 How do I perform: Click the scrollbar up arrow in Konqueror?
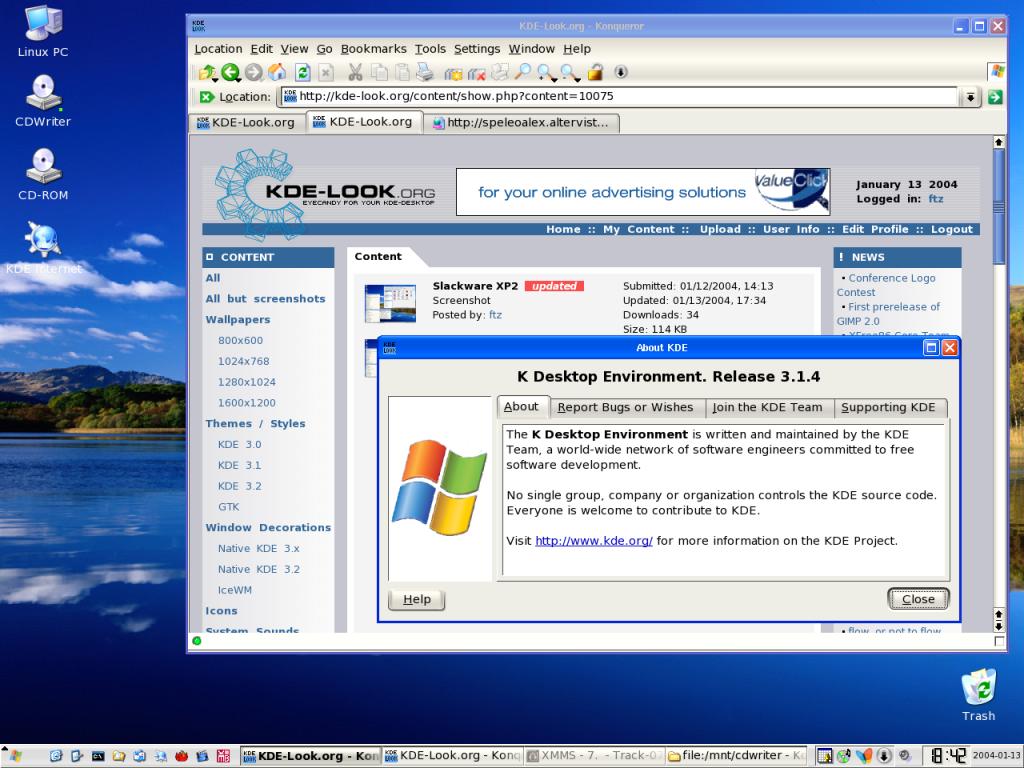[x=999, y=142]
